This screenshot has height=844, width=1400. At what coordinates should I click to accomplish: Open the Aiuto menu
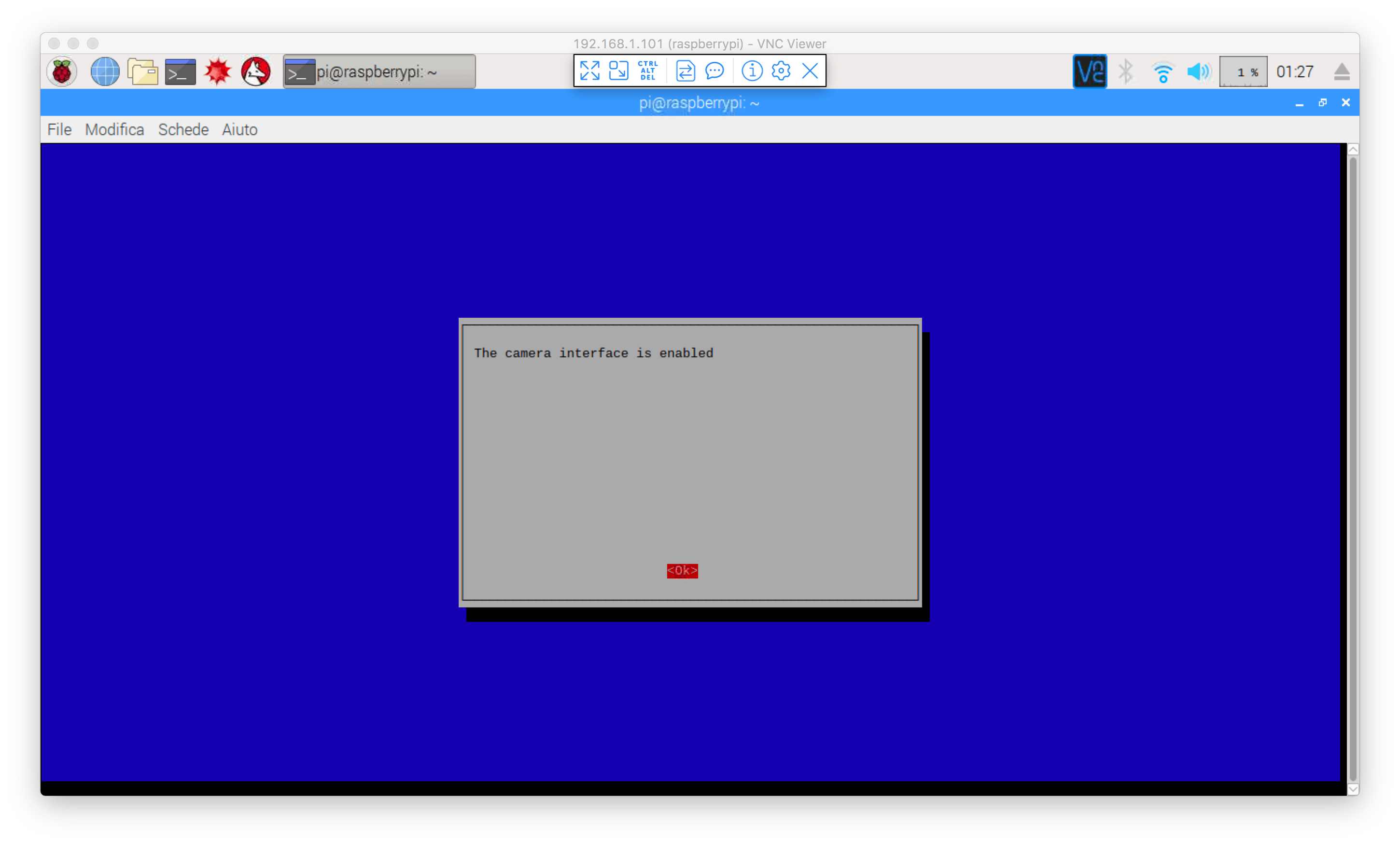(239, 129)
